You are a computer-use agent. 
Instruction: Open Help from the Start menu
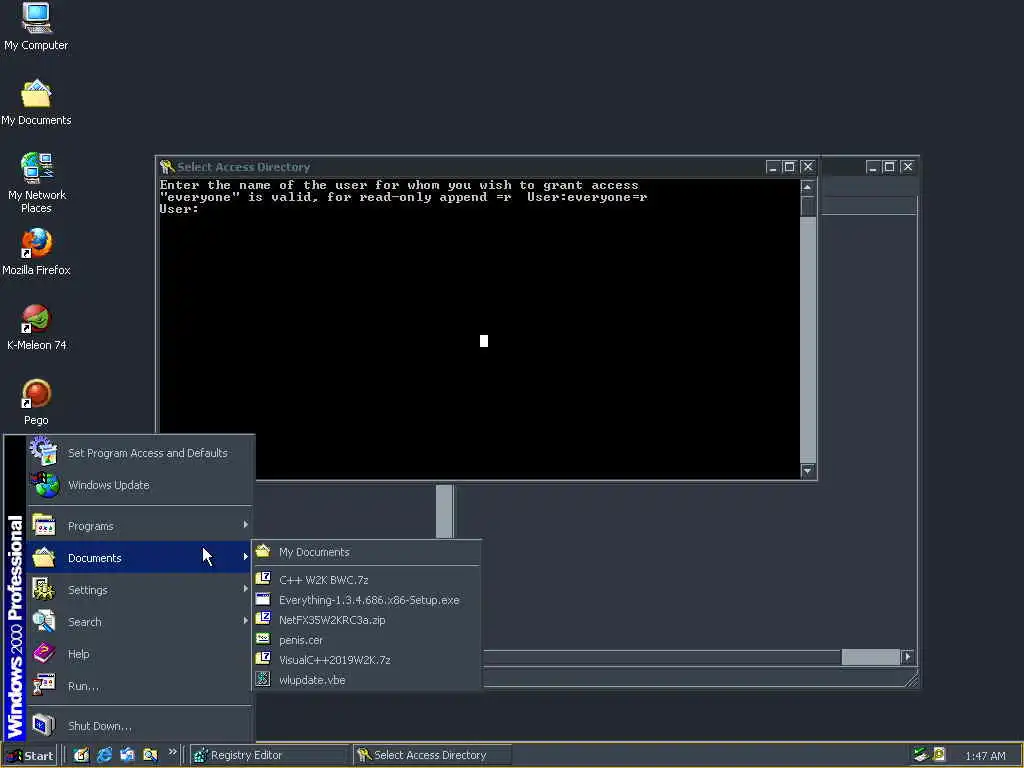140,654
